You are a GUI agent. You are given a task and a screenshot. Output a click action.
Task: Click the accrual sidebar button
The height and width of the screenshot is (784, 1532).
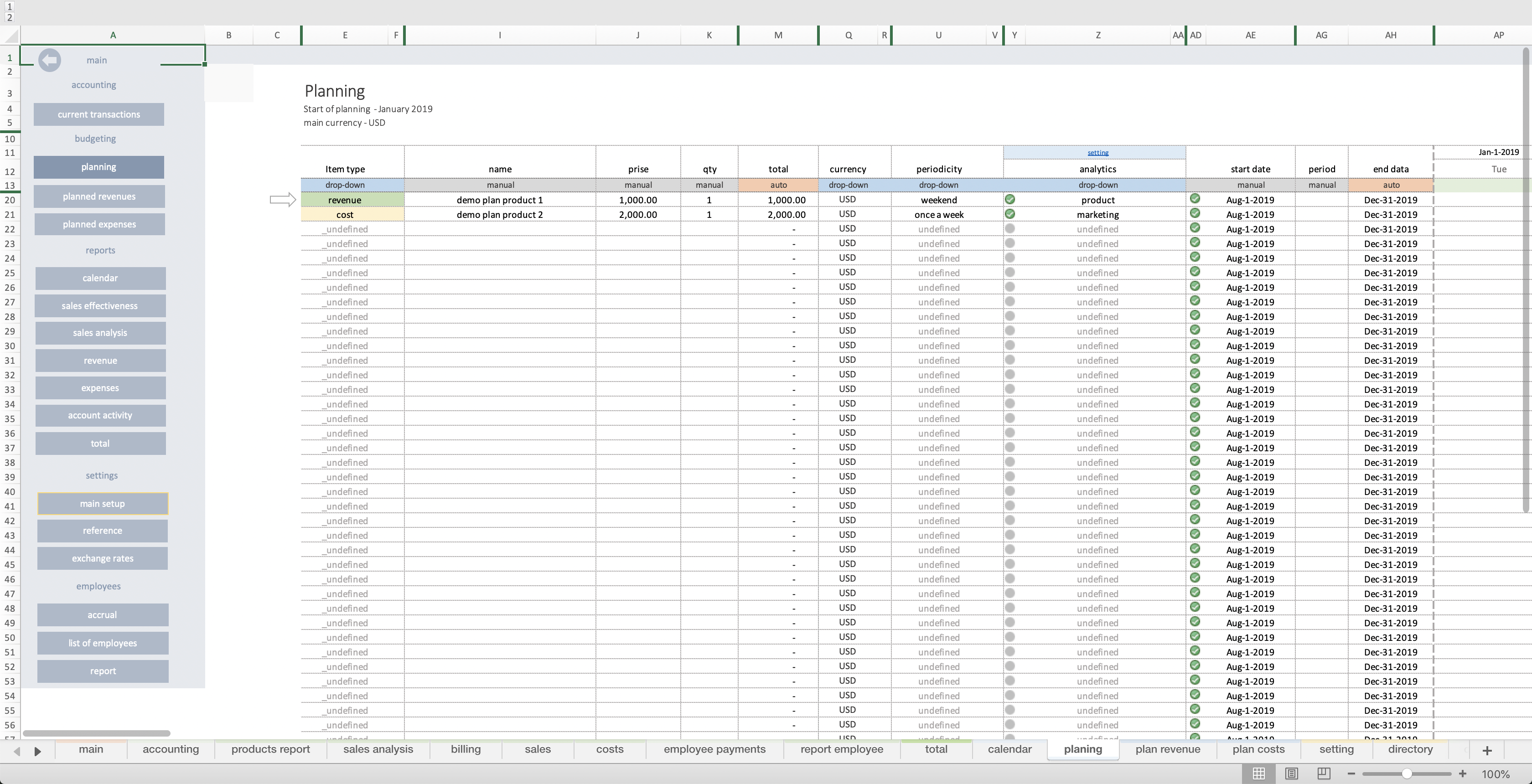click(x=102, y=614)
